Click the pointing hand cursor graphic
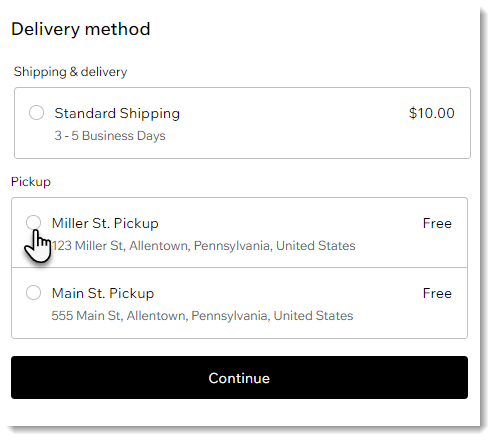Viewport: 495px width, 441px height. (38, 246)
